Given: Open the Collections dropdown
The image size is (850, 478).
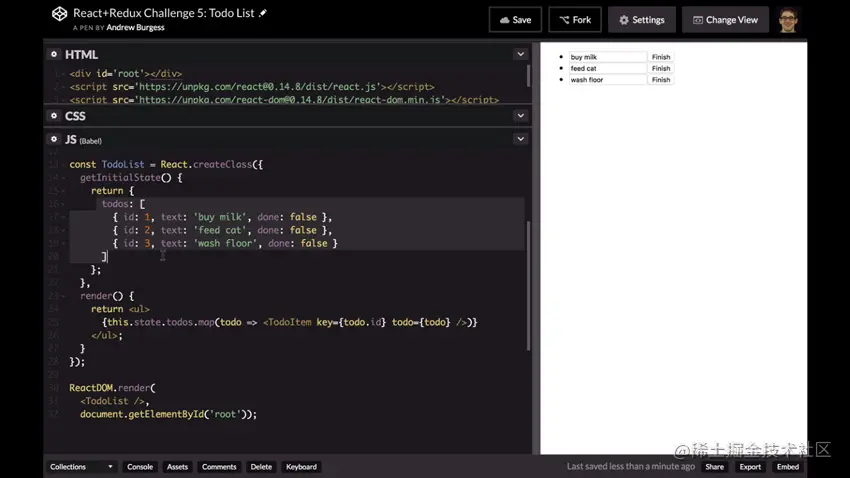Looking at the screenshot, I should tap(81, 467).
